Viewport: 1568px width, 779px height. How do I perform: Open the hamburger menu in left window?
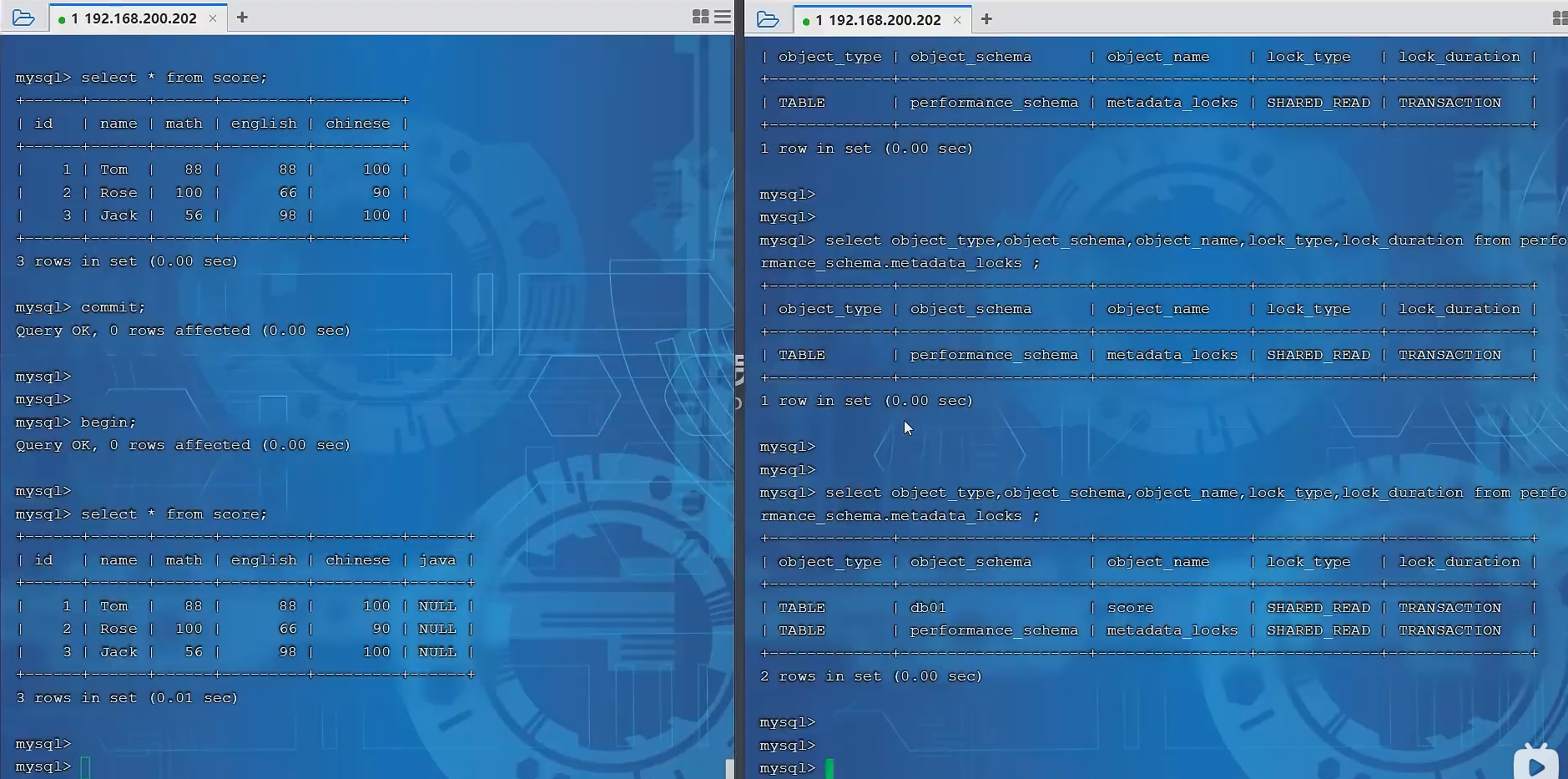723,17
